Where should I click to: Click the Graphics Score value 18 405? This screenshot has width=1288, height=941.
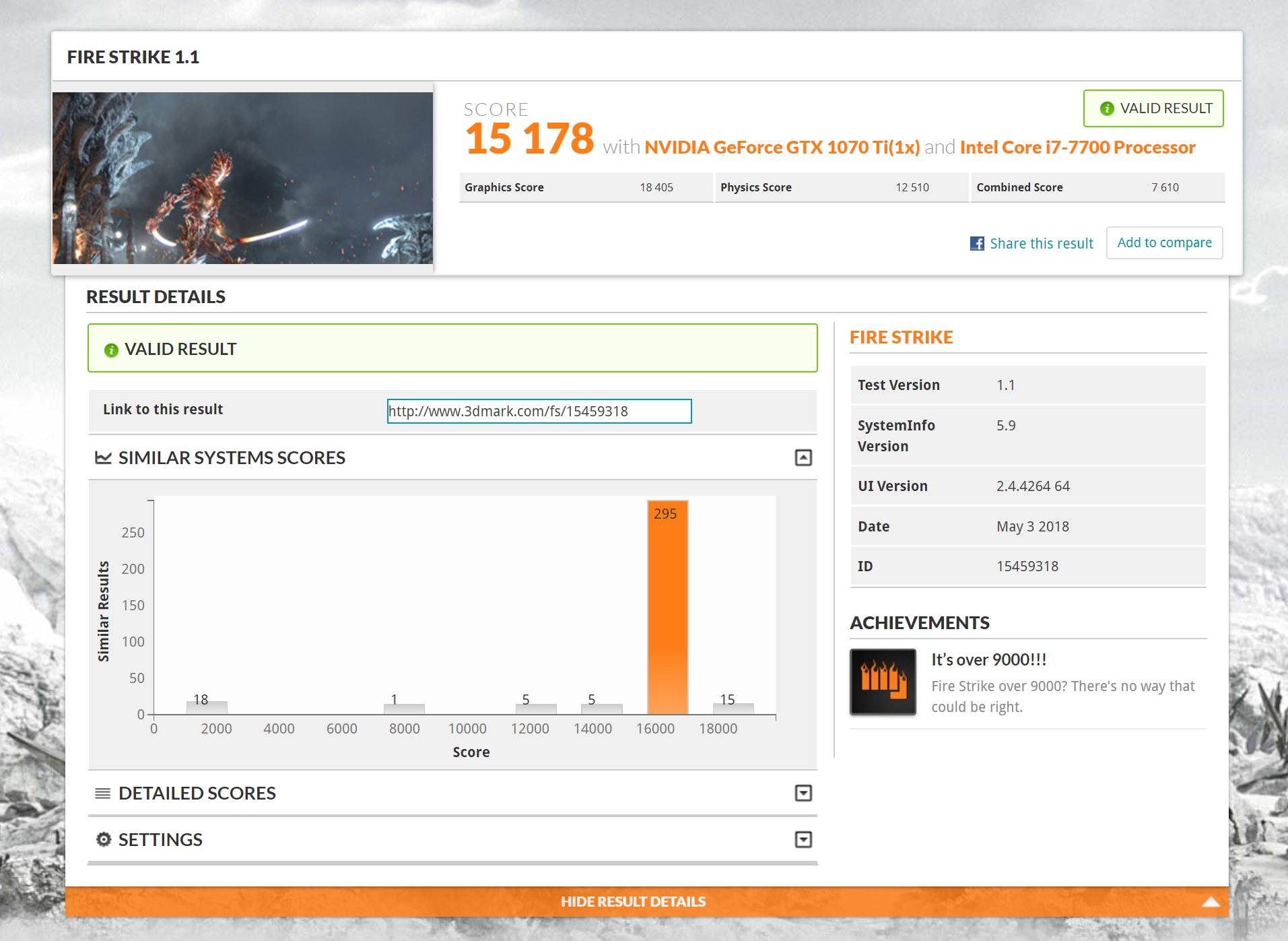coord(656,187)
